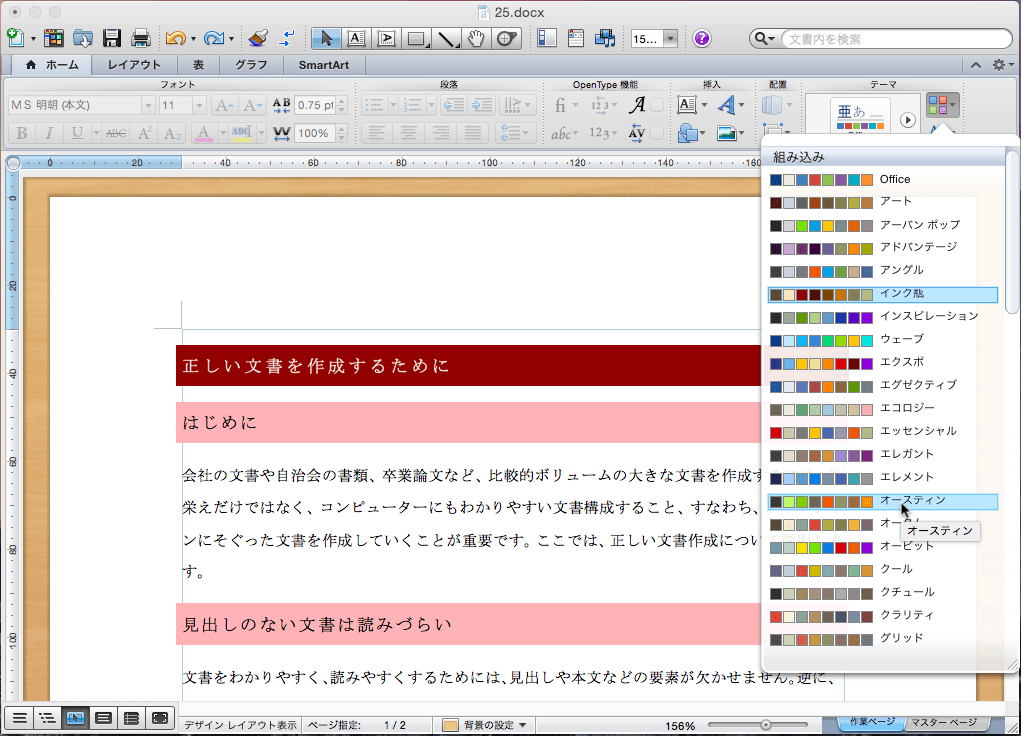The width and height of the screenshot is (1022, 736).
Task: Toggle Strikethrough ABC formatting
Action: 116,134
